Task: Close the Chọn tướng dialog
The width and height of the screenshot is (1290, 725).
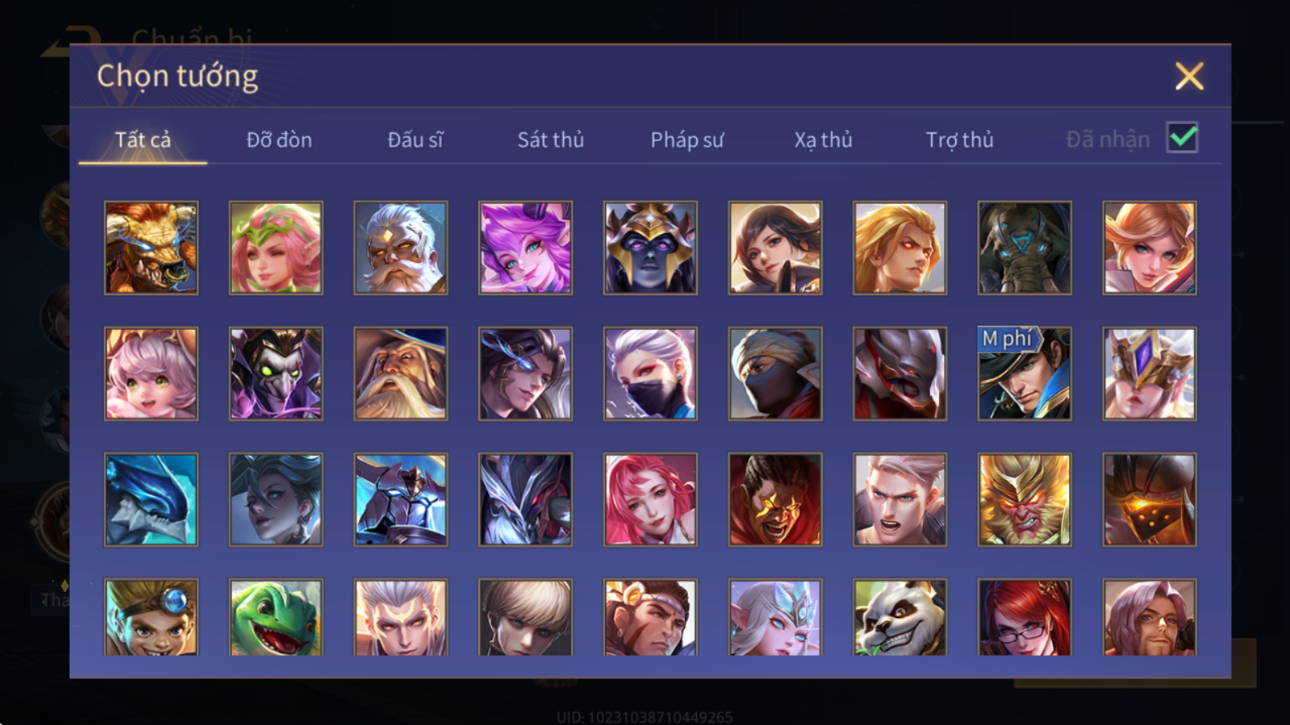Action: coord(1189,76)
